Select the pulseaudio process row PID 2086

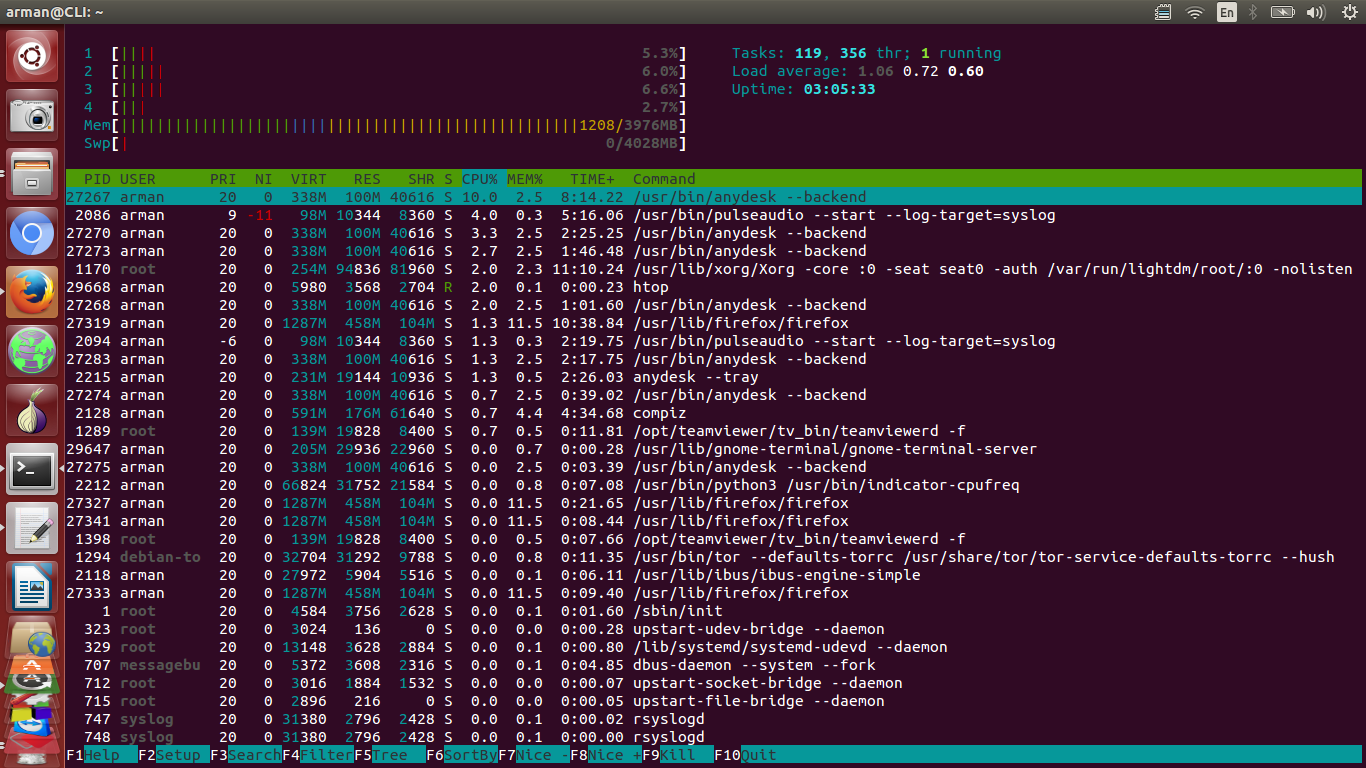click(x=714, y=215)
